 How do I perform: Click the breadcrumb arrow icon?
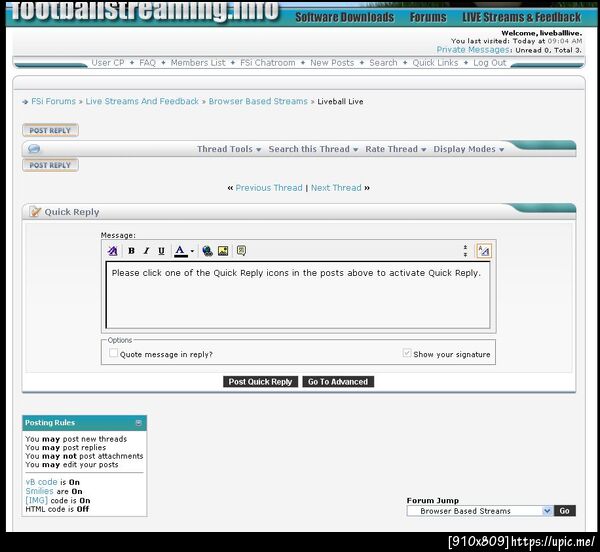[25, 102]
